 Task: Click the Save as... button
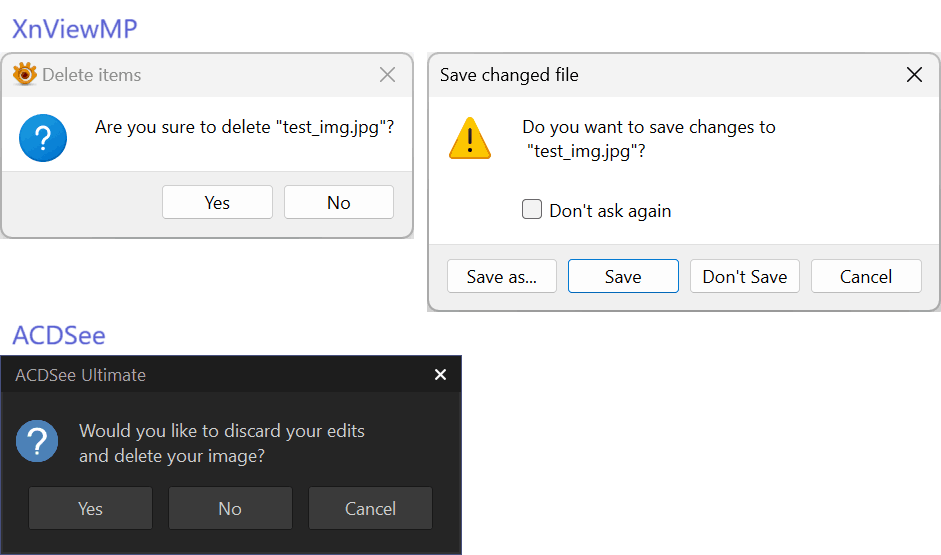[502, 277]
